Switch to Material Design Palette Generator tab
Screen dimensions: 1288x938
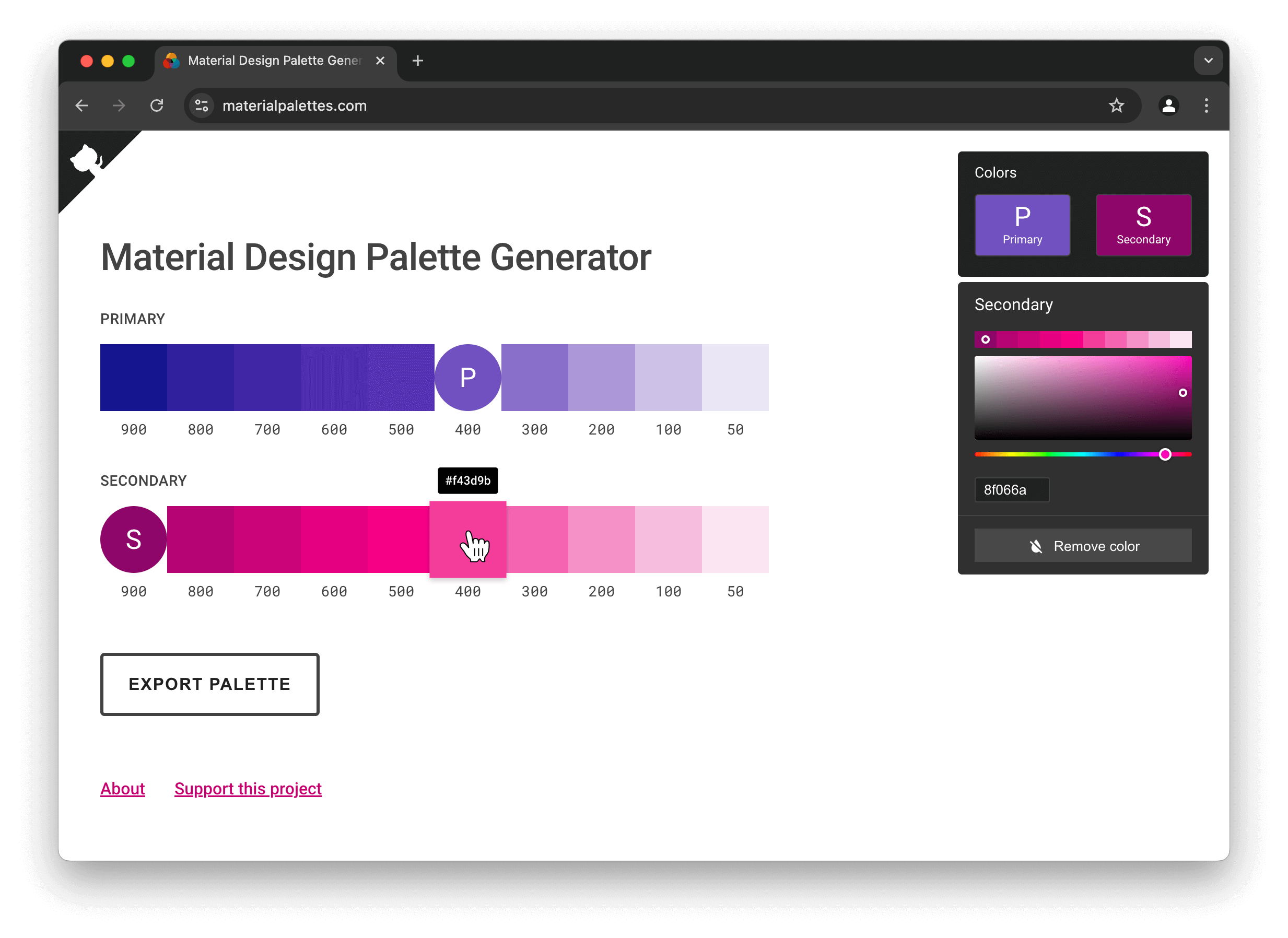(273, 61)
